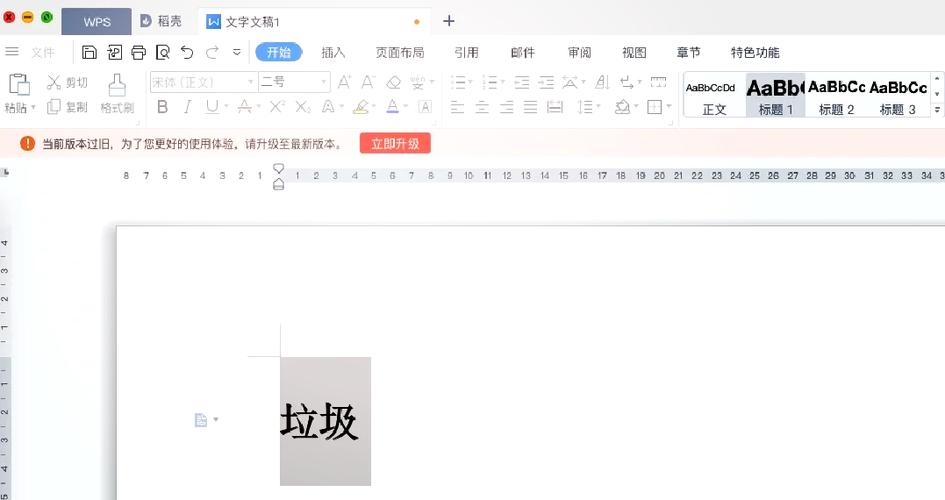Click the clear formatting eraser icon

point(394,82)
